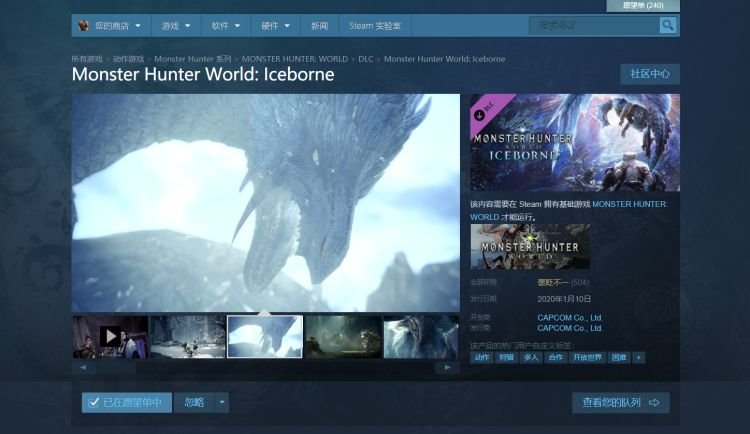The height and width of the screenshot is (434, 750).
Task: Click Monster Hunter 系列 breadcrumb
Action: pyautogui.click(x=193, y=59)
